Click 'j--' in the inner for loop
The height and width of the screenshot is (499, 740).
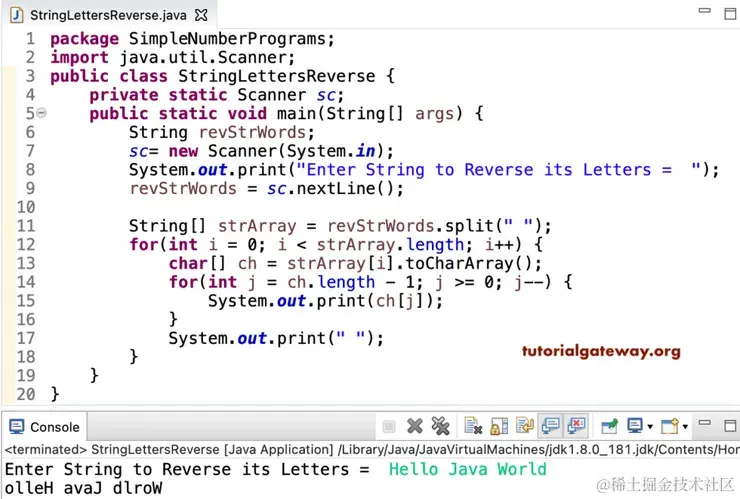[x=530, y=282]
